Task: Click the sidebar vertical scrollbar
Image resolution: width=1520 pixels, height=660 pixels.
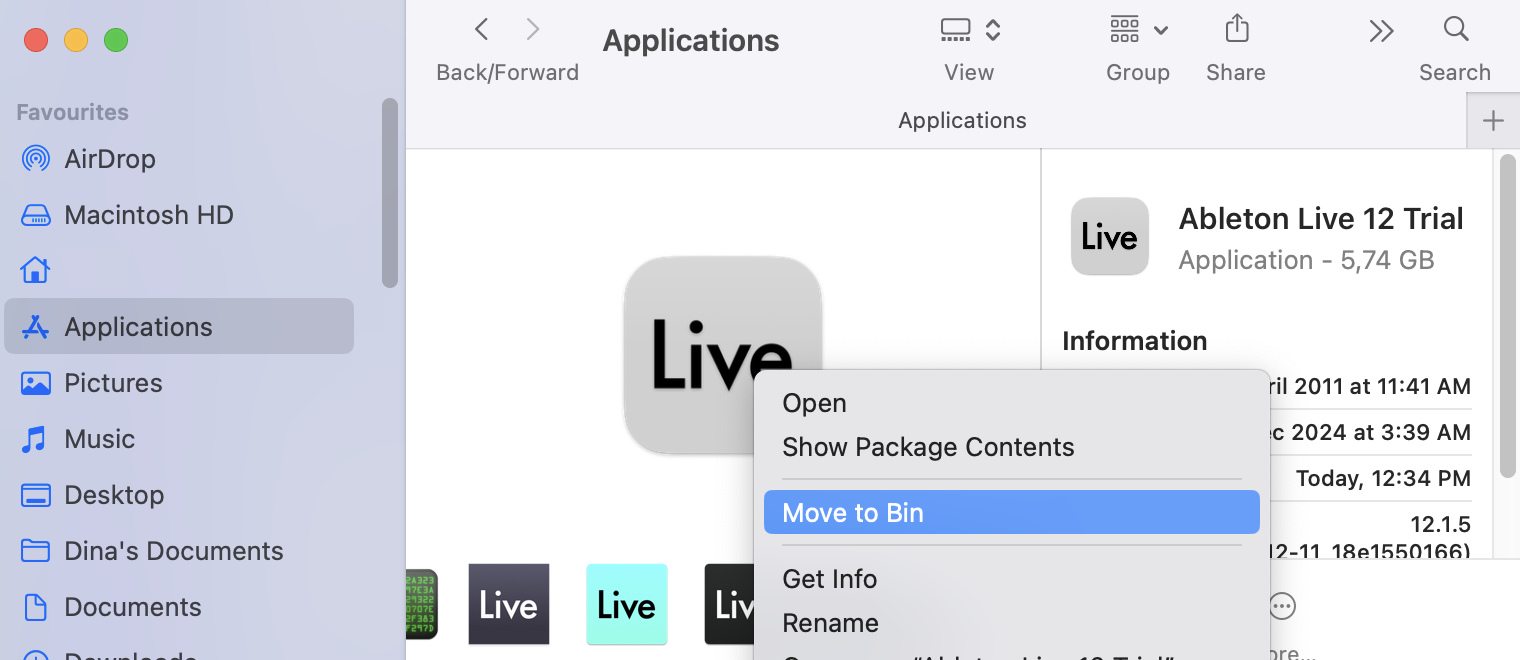Action: (x=389, y=192)
